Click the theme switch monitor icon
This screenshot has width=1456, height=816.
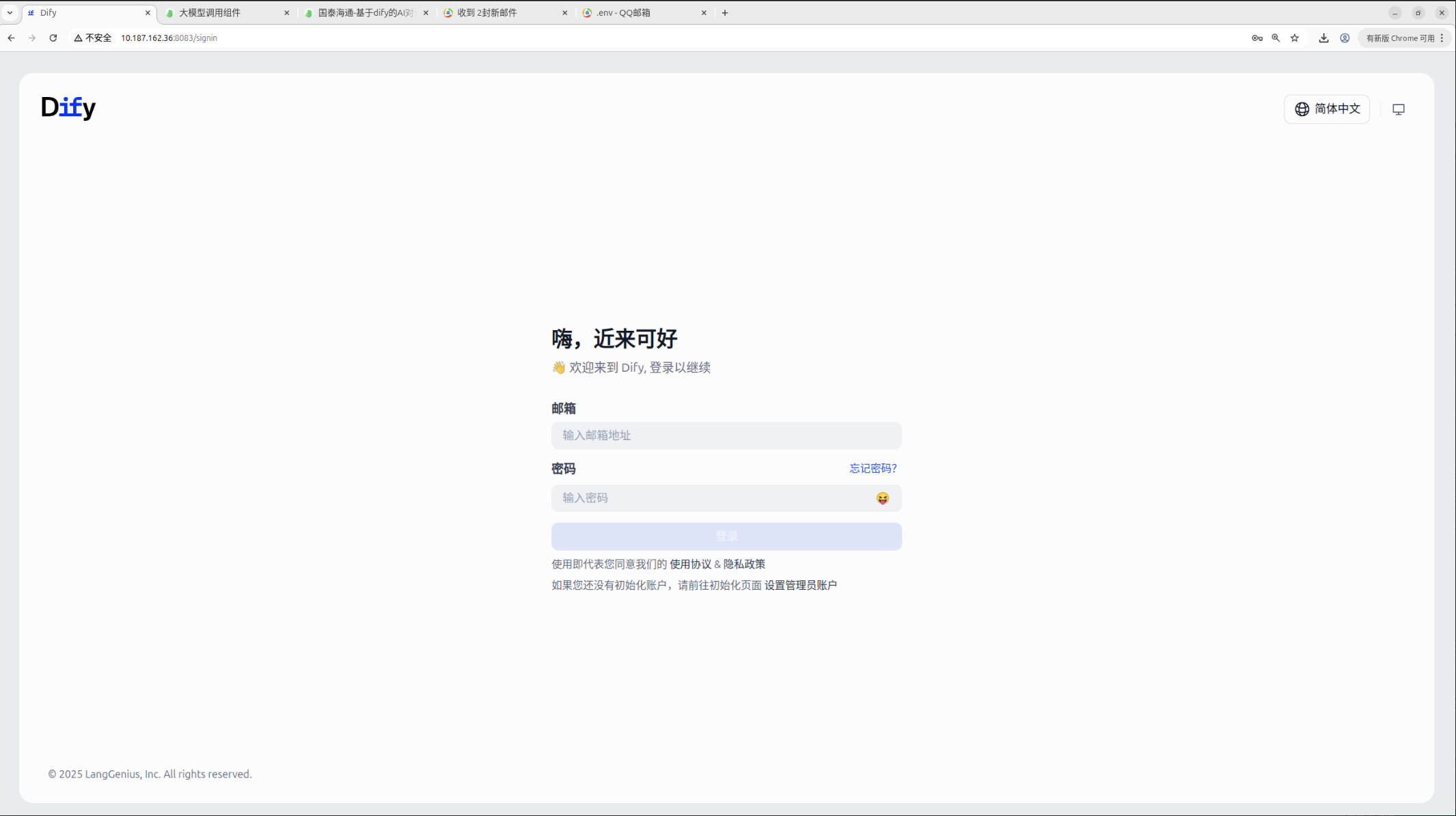(1398, 109)
